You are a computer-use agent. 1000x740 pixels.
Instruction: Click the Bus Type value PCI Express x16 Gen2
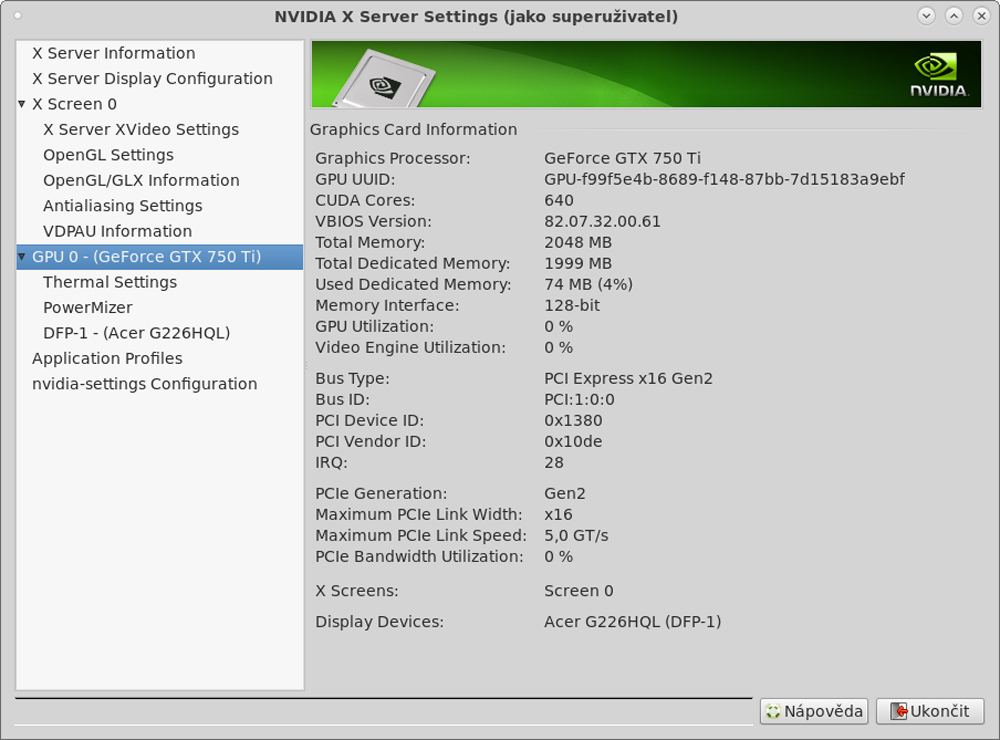click(x=628, y=378)
